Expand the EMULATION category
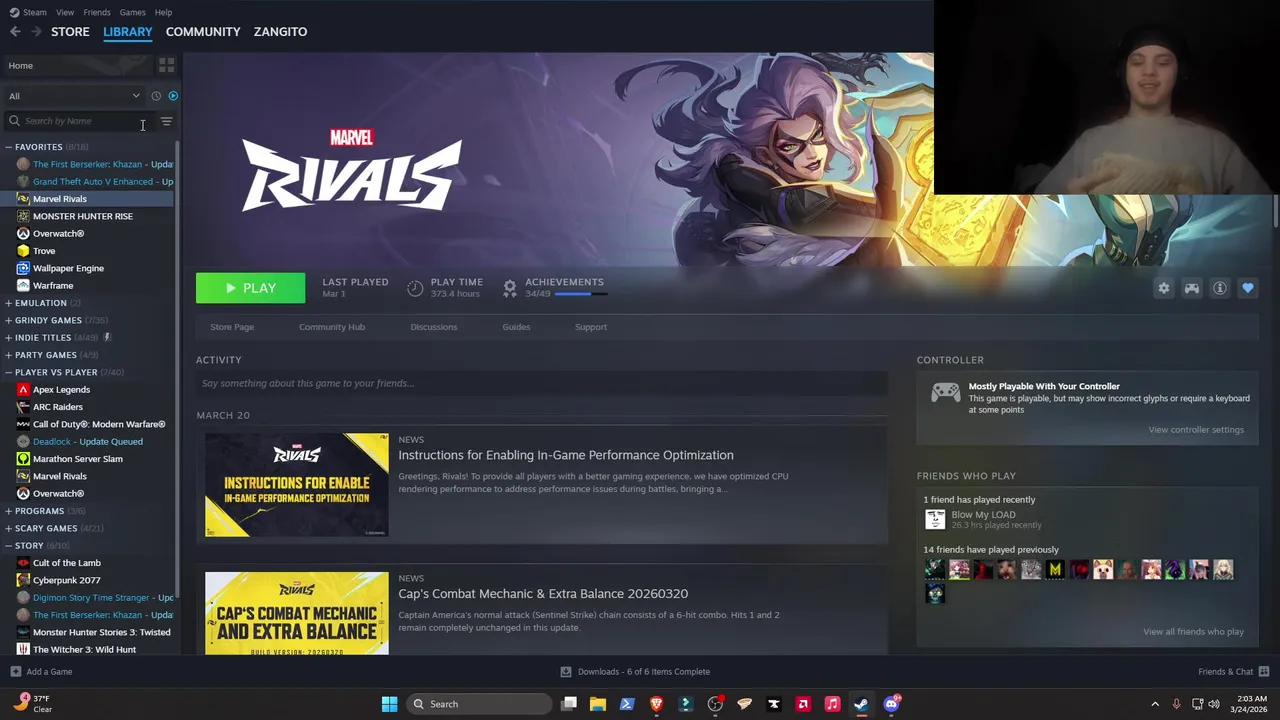The height and width of the screenshot is (720, 1280). click(8, 303)
